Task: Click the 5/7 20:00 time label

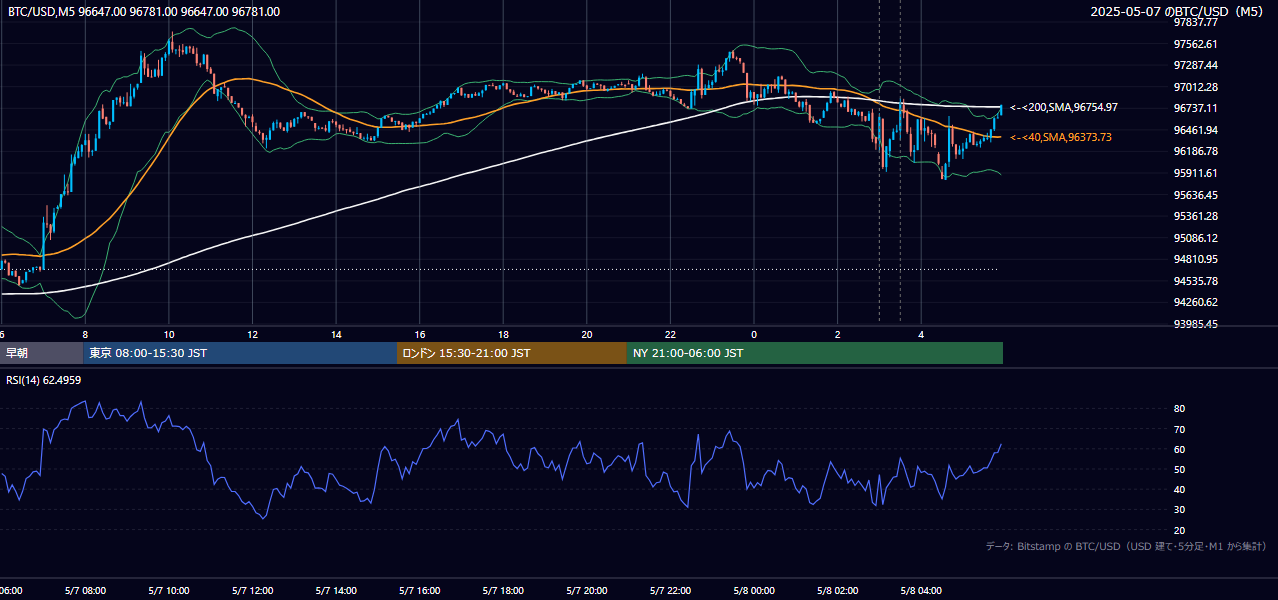Action: coord(587,591)
